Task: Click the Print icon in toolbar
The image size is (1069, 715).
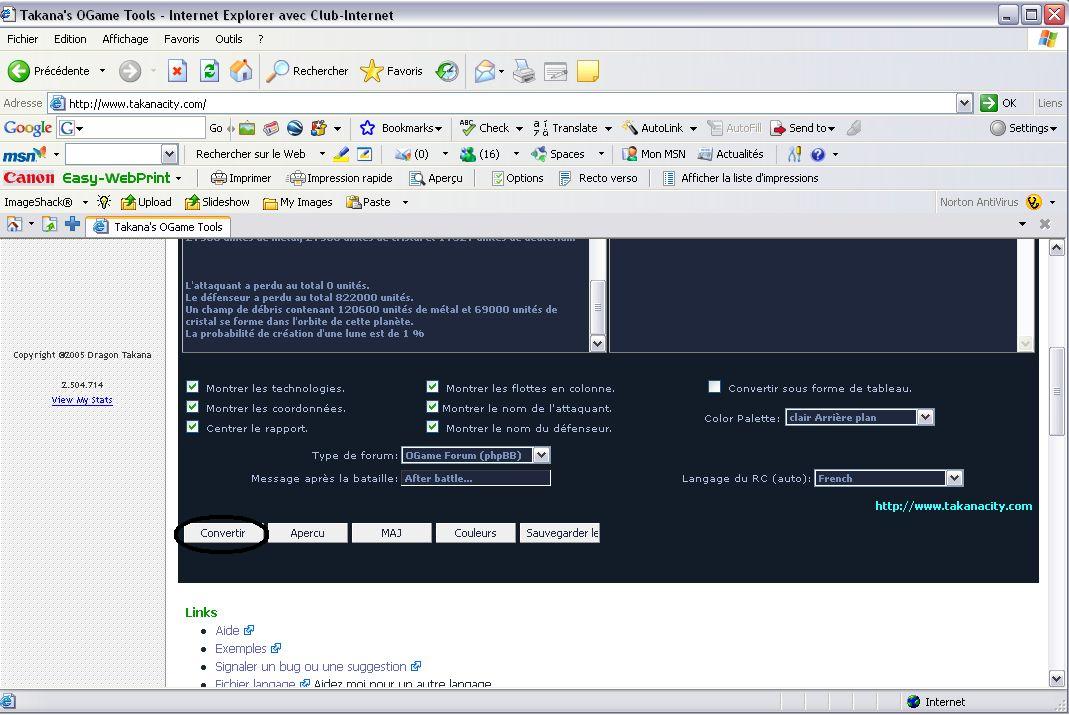Action: coord(524,71)
